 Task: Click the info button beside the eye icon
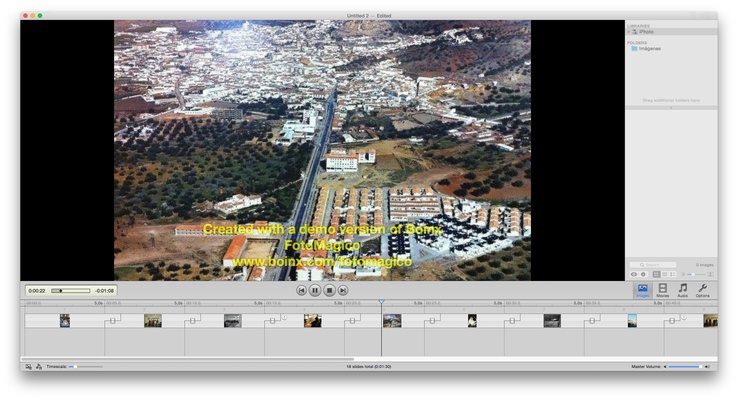[643, 274]
